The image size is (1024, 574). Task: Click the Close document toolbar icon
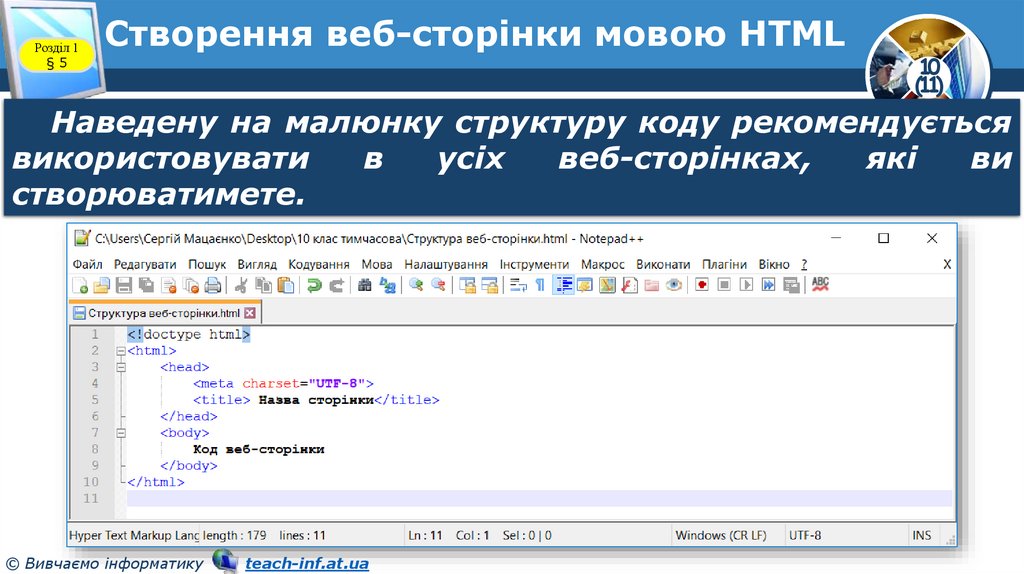click(x=168, y=285)
